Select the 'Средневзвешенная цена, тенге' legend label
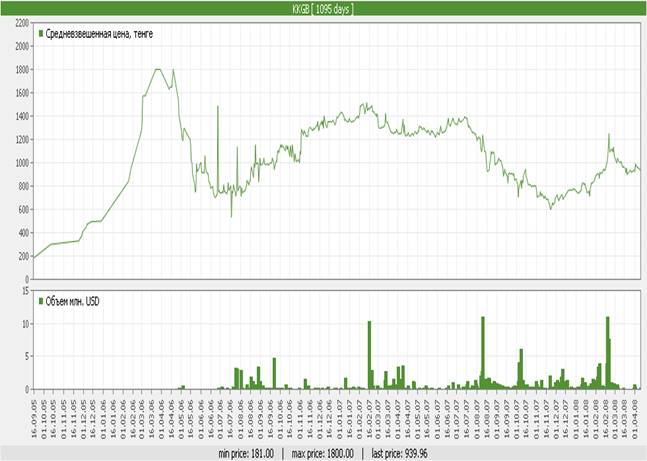The width and height of the screenshot is (647, 461). coord(100,33)
